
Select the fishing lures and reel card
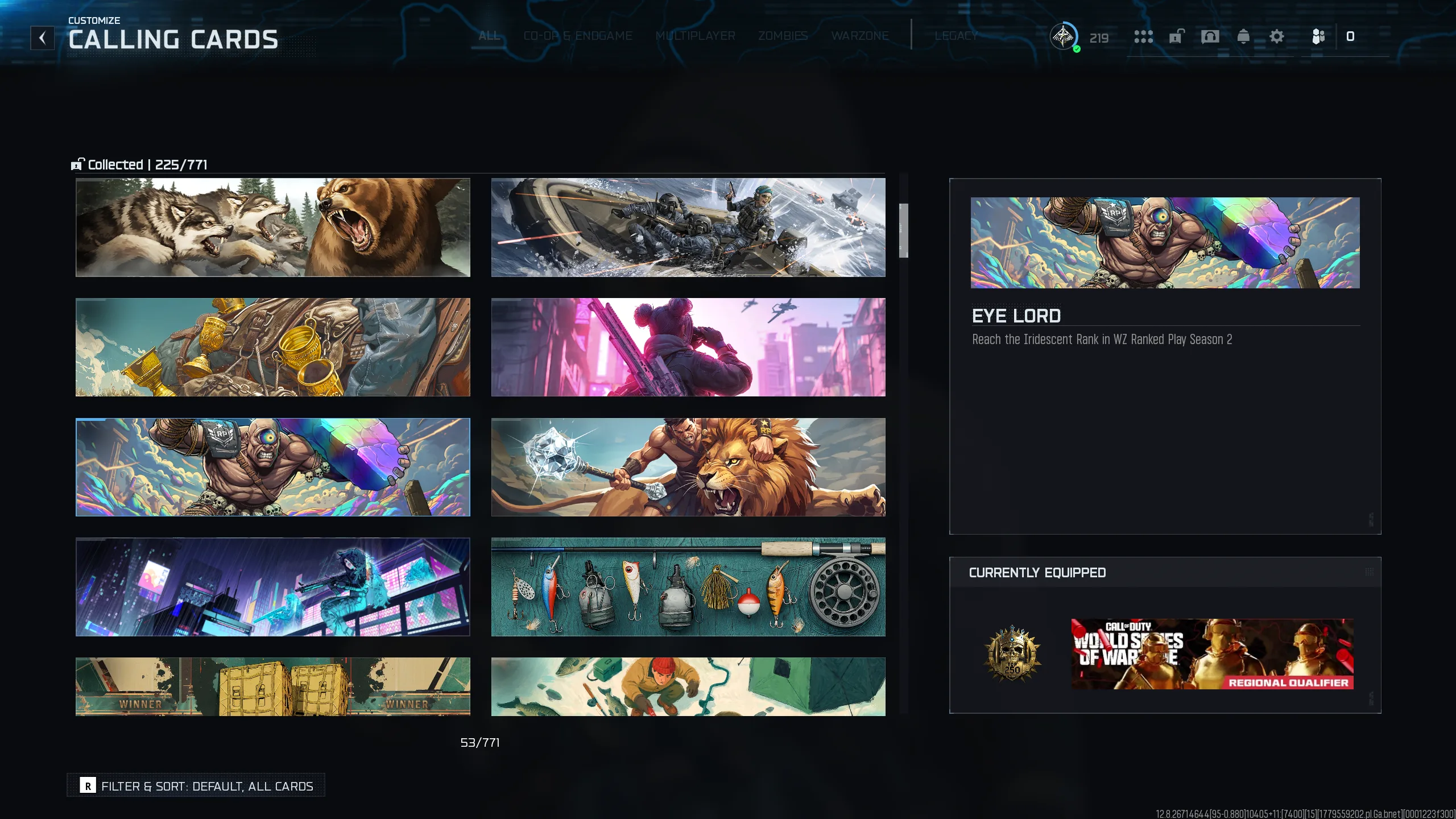(688, 587)
